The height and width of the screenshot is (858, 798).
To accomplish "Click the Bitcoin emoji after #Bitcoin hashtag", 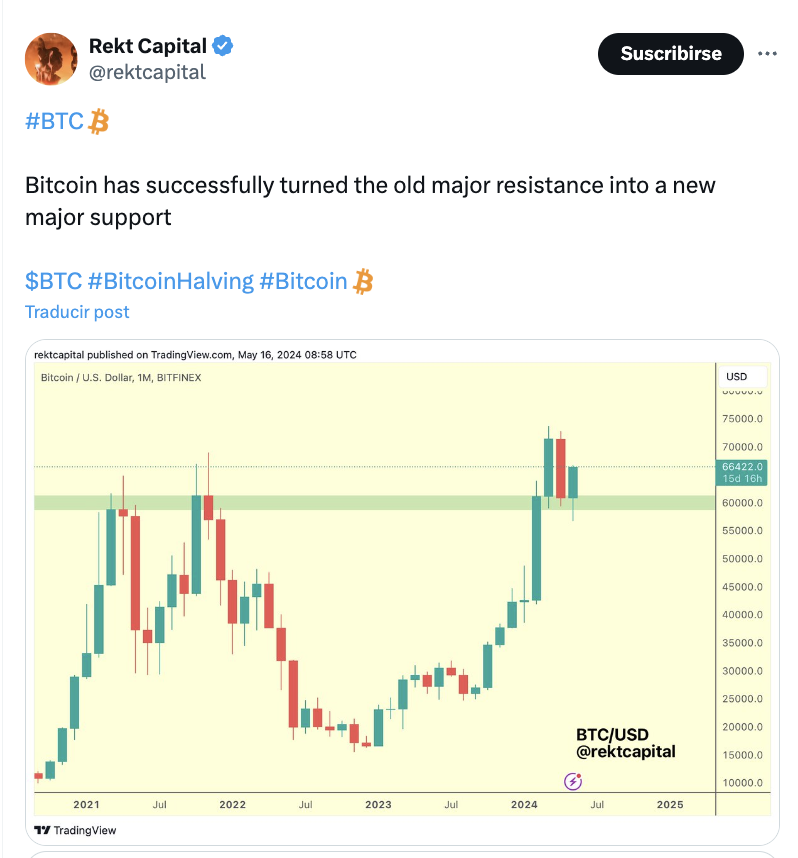I will coord(363,281).
